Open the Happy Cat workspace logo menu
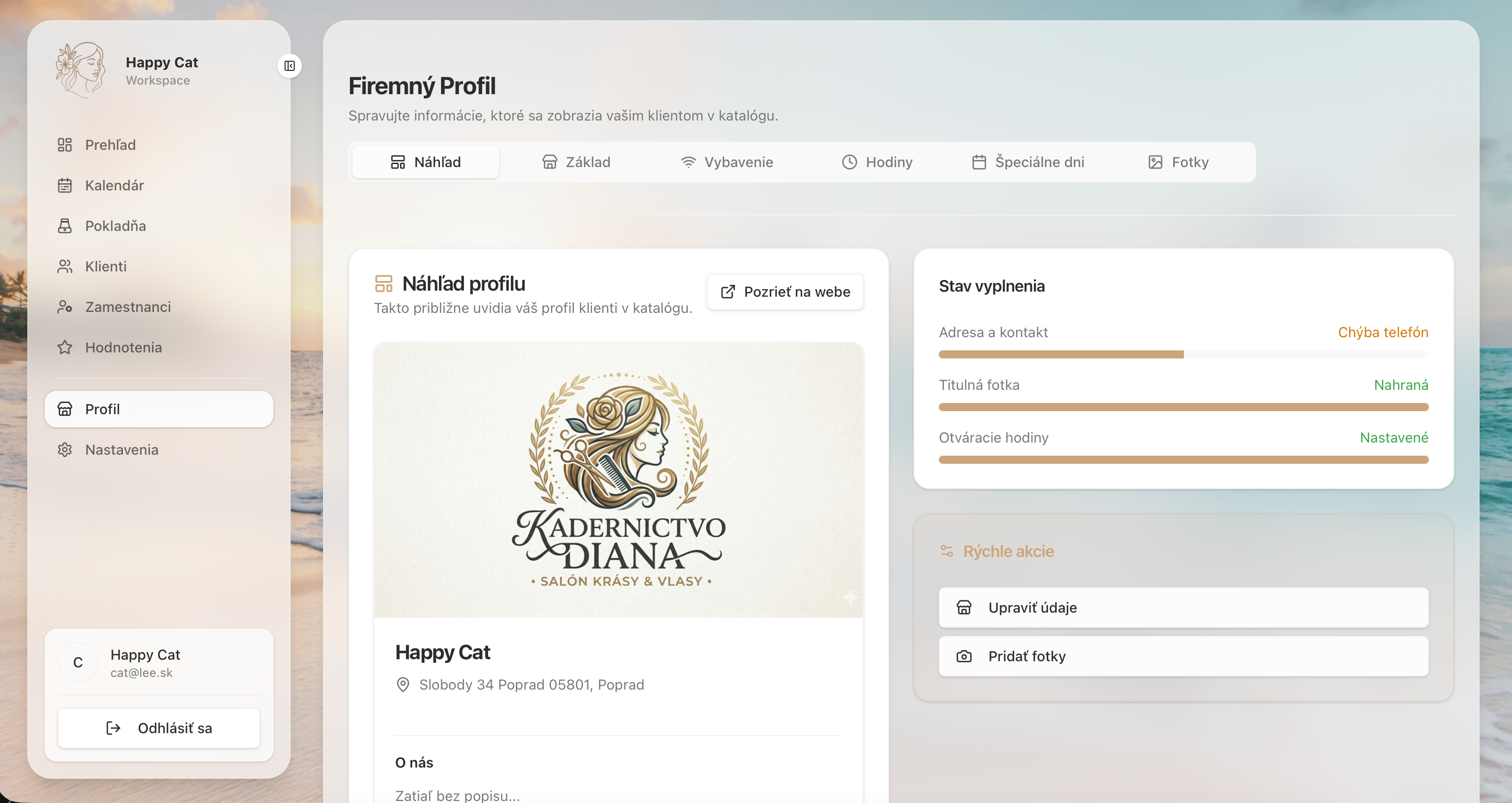This screenshot has height=803, width=1512. [81, 69]
